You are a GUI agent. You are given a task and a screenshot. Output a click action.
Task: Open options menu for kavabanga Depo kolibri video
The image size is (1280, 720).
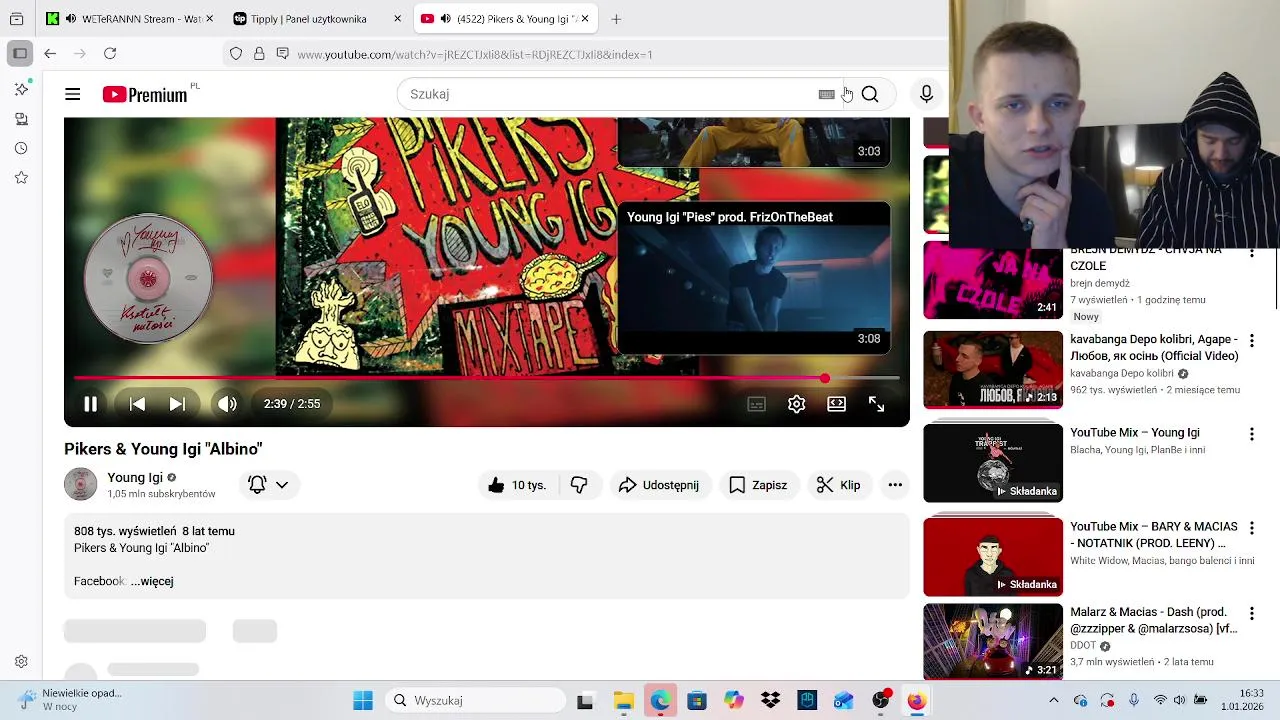[1251, 341]
